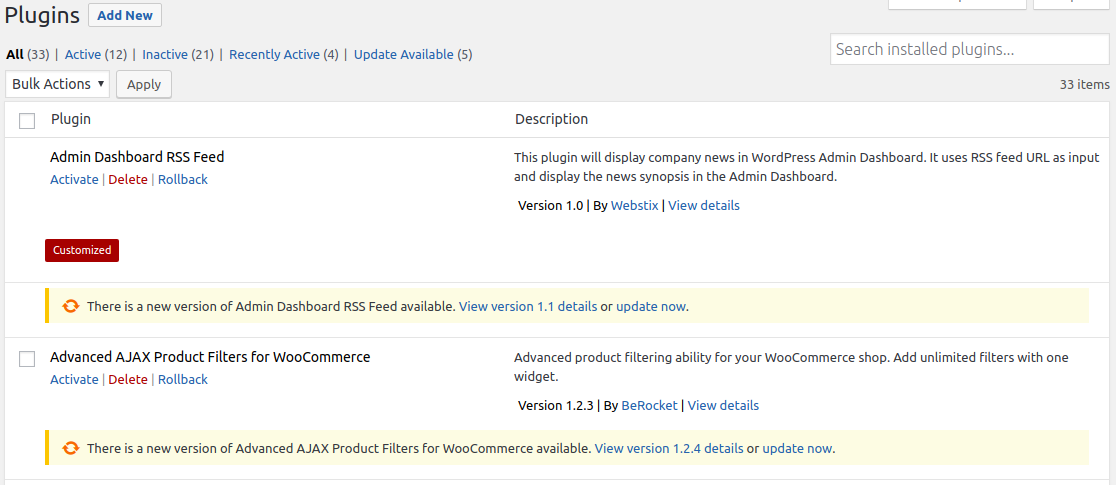Focus the Search installed plugins field
Screen dimensions: 1116x485
tap(969, 49)
